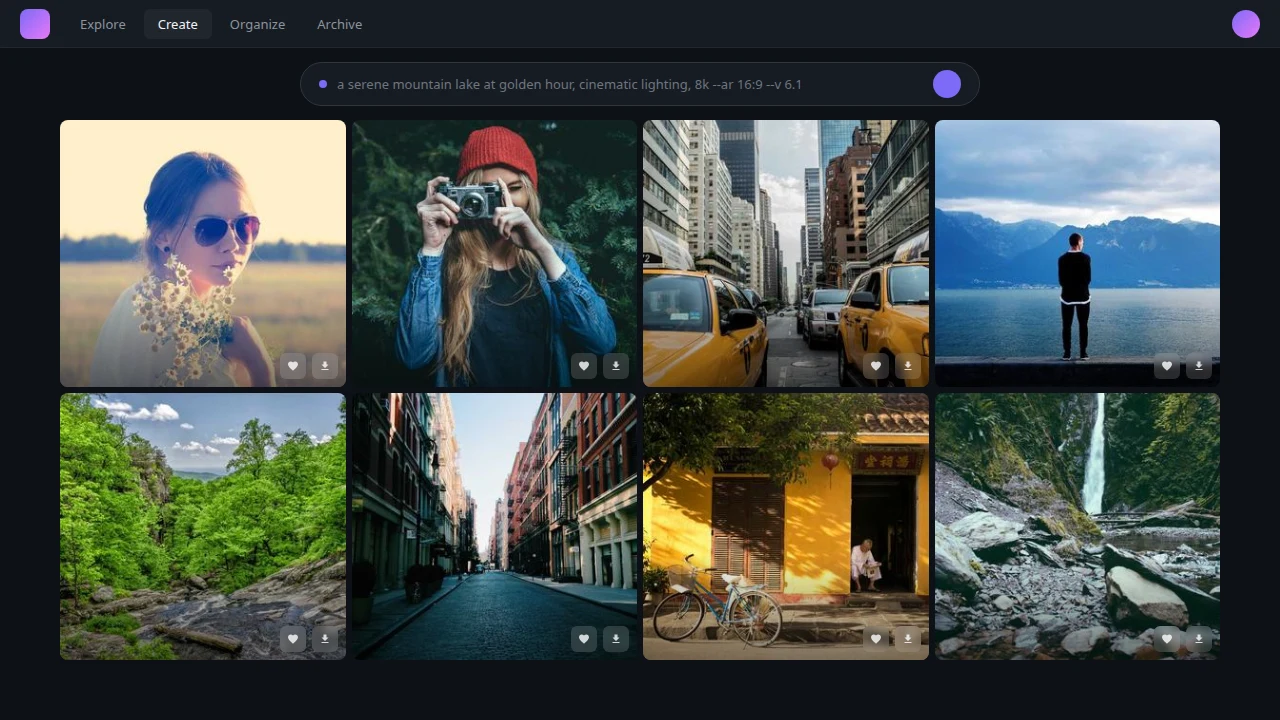Download the yellow storefront bicycle image
The image size is (1280, 720).
click(x=908, y=638)
